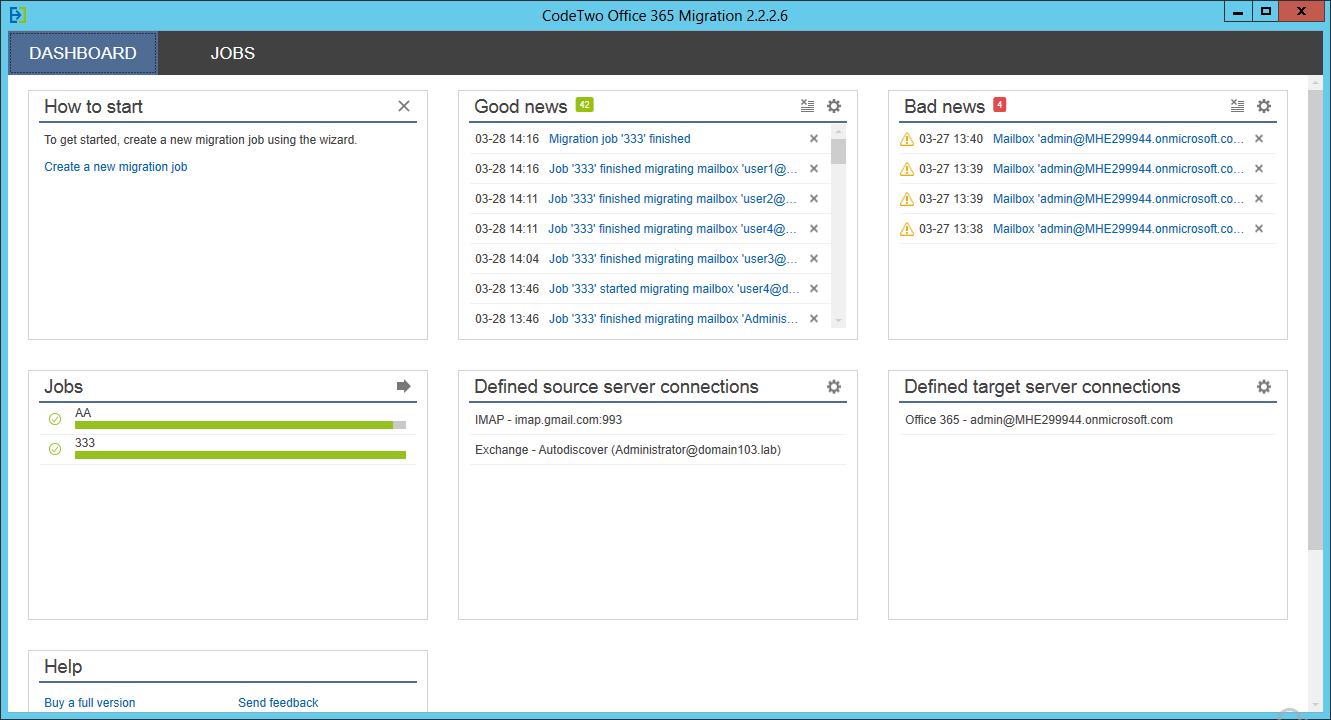Viewport: 1331px width, 720px height.
Task: Dismiss the 'user2@' news entry
Action: (x=814, y=199)
